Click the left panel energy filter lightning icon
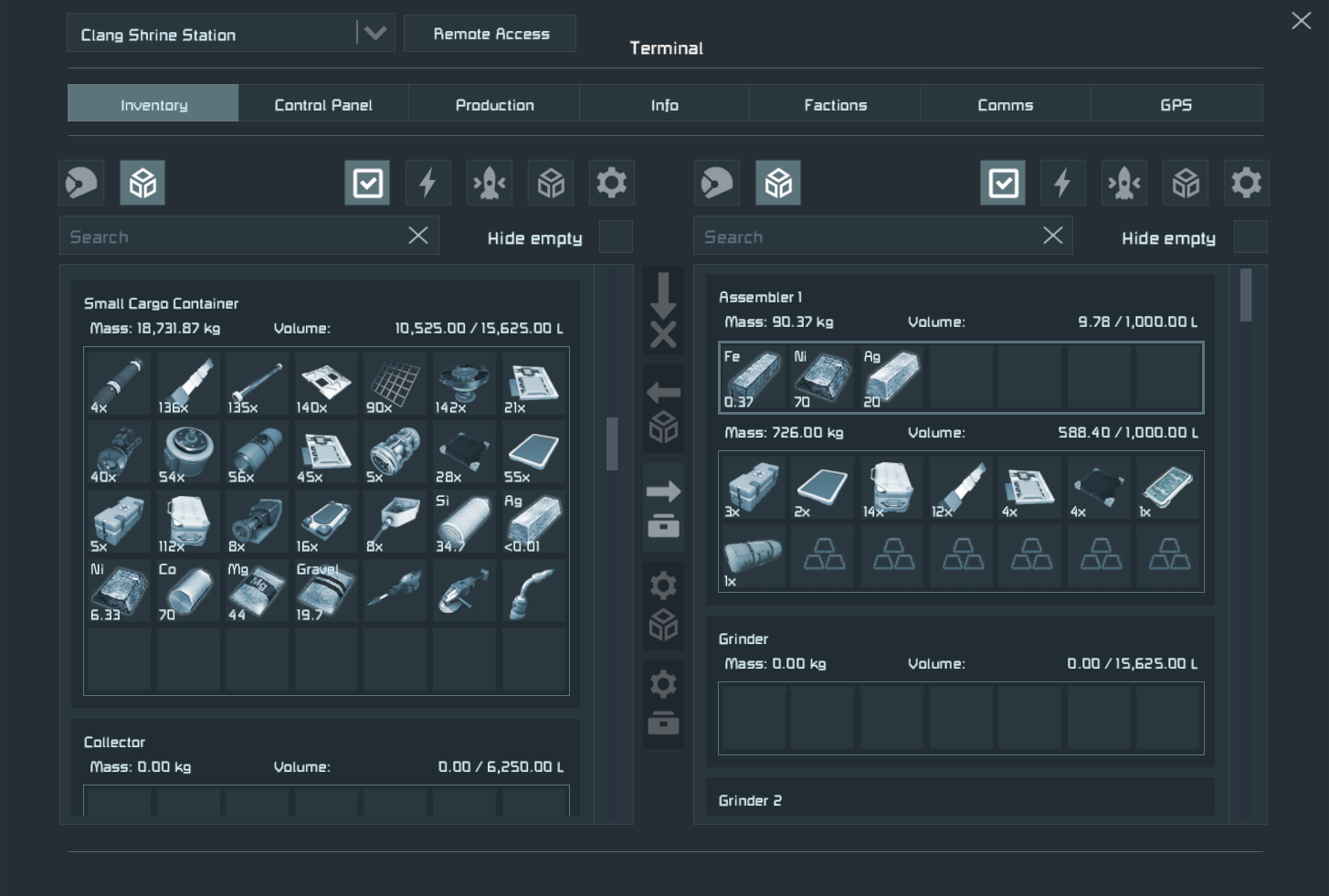The height and width of the screenshot is (896, 1329). tap(427, 183)
